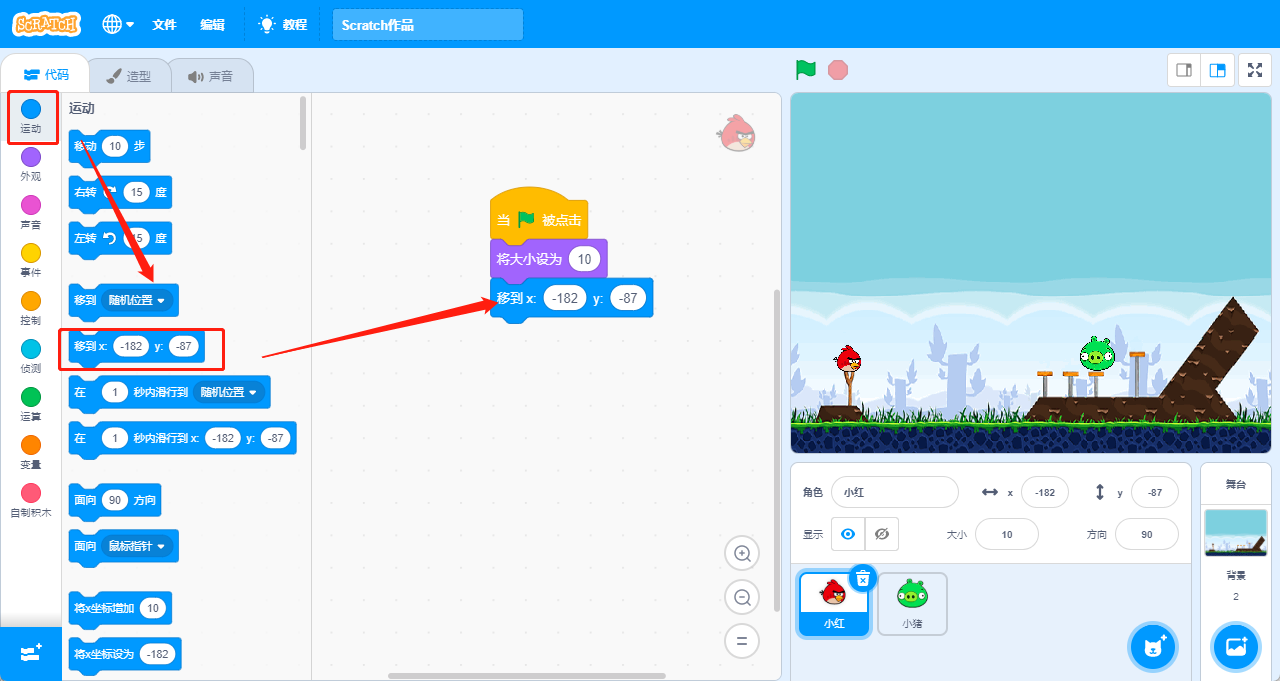The width and height of the screenshot is (1280, 681).
Task: Click the workspace horizontal scrollbar
Action: pos(527,676)
